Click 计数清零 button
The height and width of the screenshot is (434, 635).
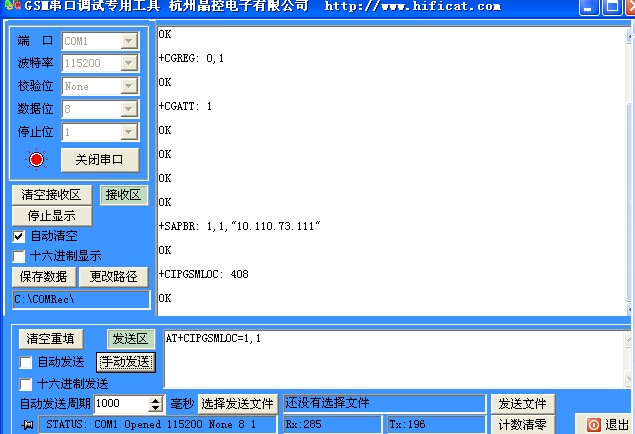point(522,424)
